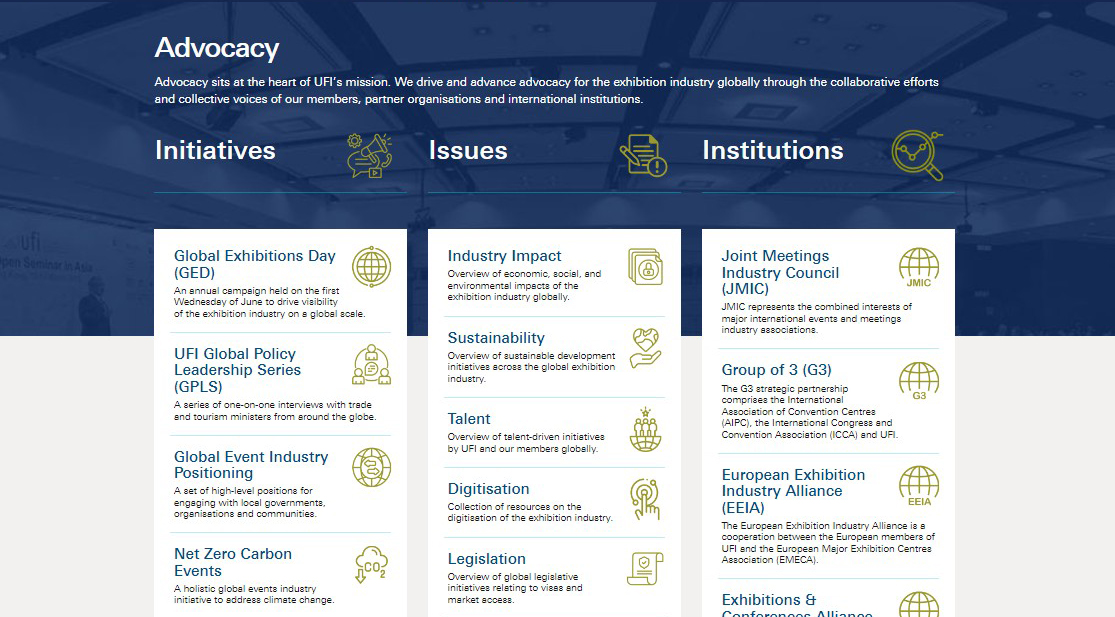The image size is (1115, 617).
Task: Click 'Overview of economic, social' description
Action: point(524,285)
